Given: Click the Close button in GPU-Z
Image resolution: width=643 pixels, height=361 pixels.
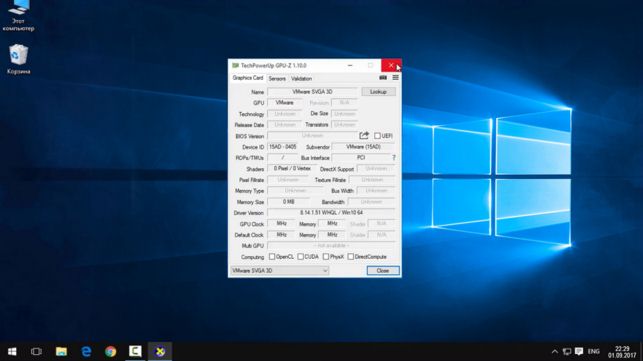Looking at the screenshot, I should (x=383, y=271).
